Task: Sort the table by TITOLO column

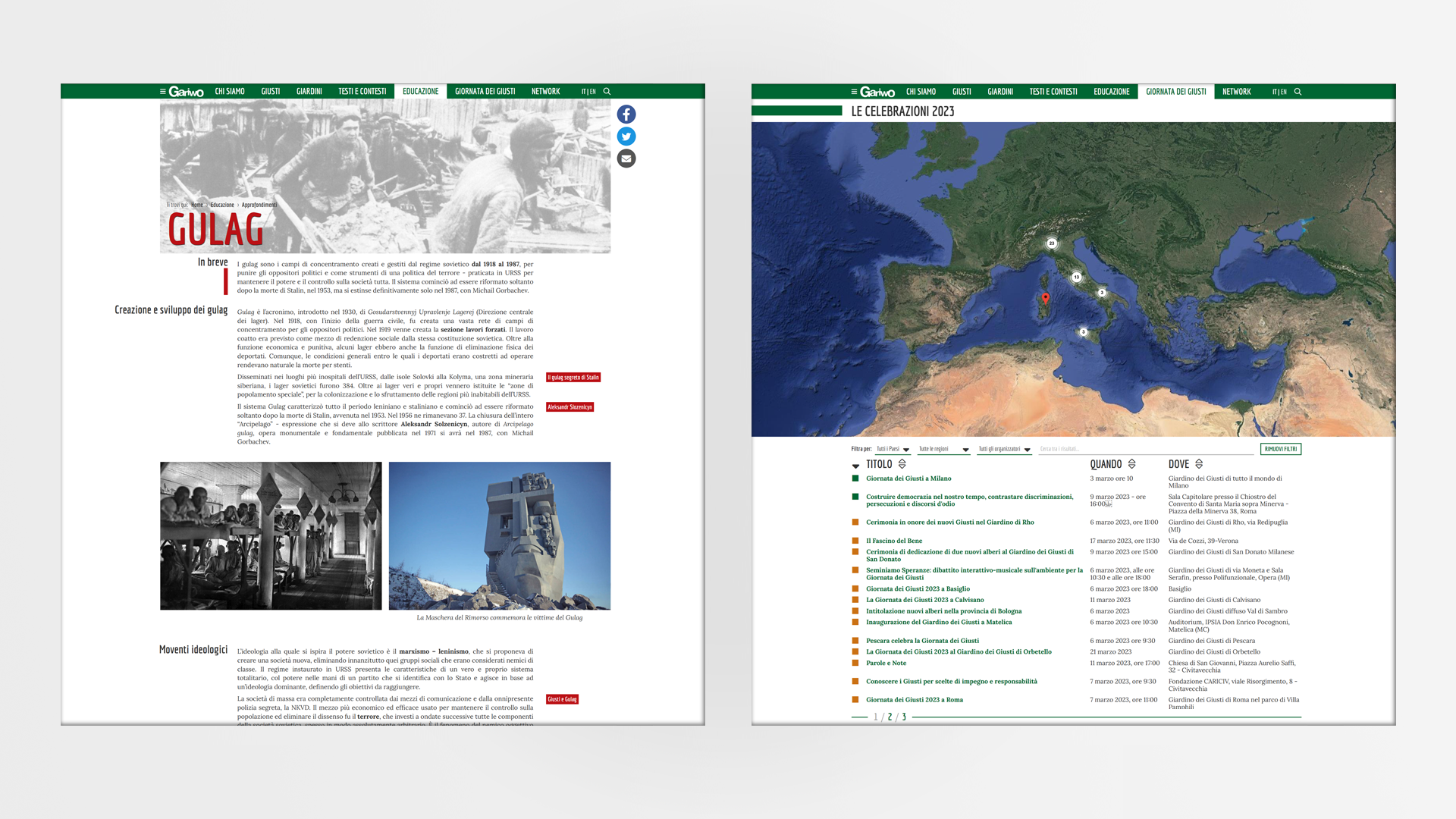Action: coord(902,464)
